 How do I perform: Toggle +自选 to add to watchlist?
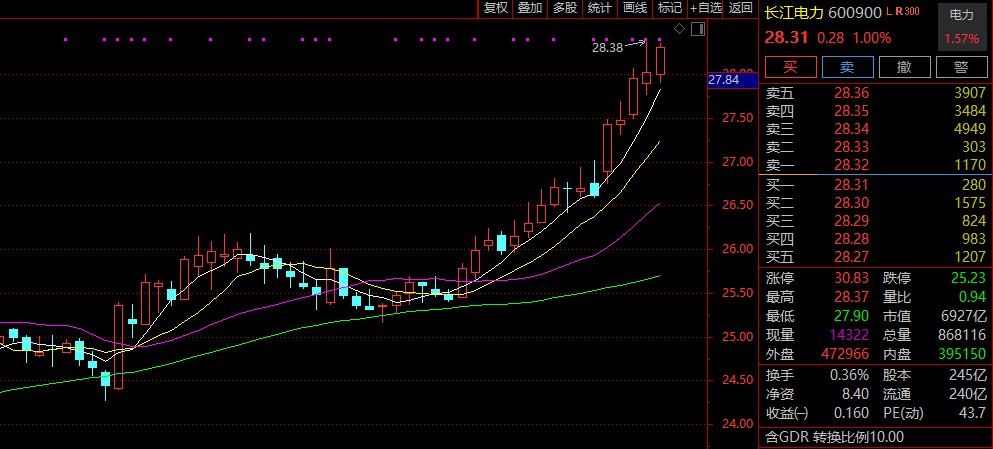pyautogui.click(x=706, y=8)
